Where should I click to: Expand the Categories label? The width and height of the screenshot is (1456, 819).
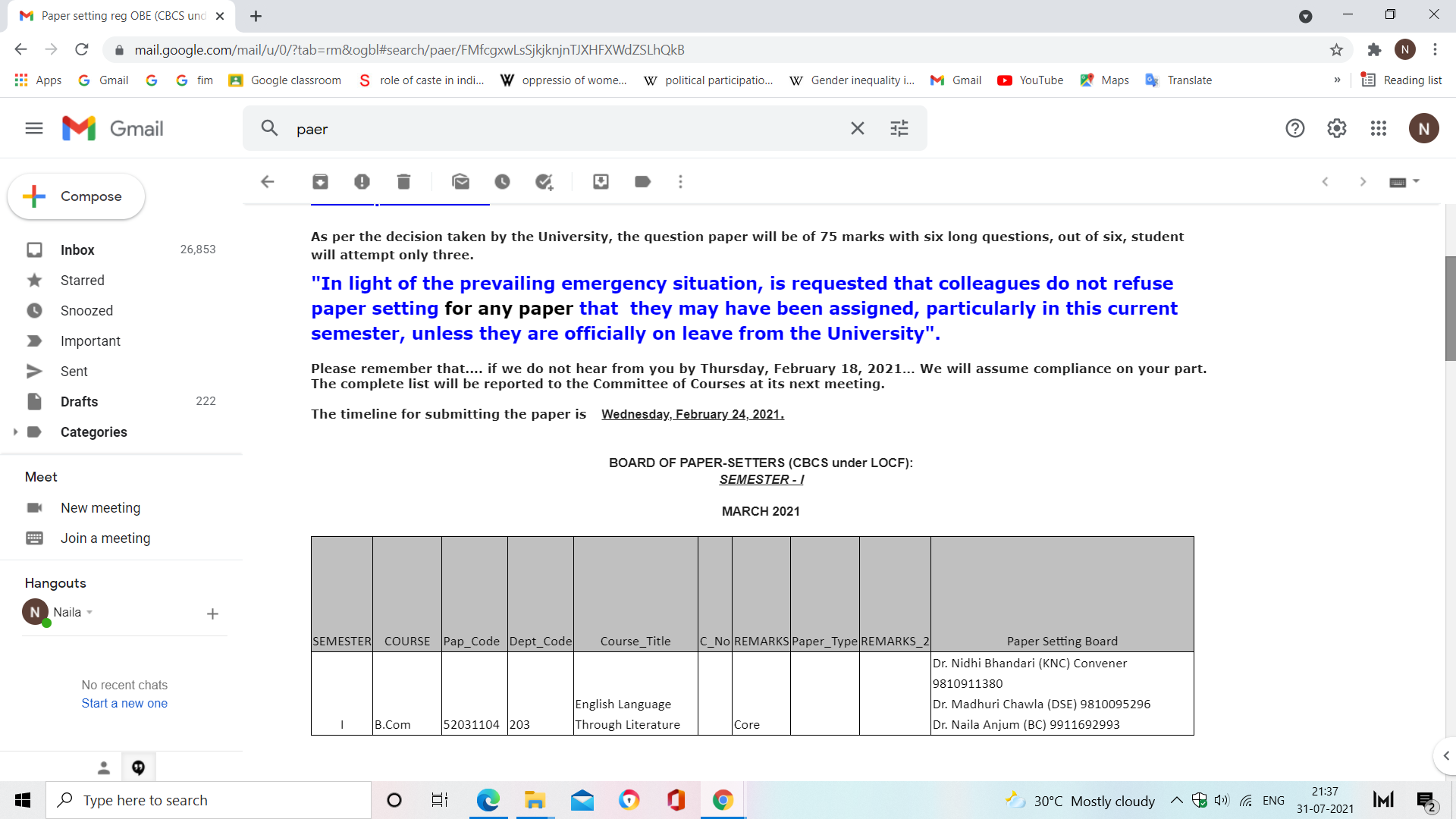point(15,431)
